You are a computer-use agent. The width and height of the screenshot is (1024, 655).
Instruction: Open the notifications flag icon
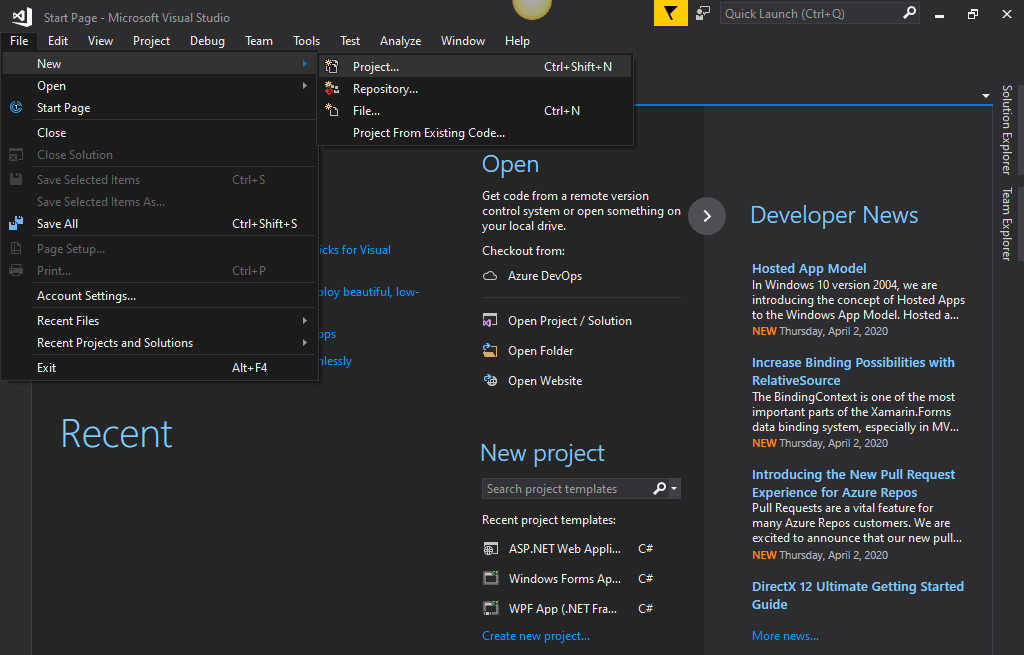671,13
